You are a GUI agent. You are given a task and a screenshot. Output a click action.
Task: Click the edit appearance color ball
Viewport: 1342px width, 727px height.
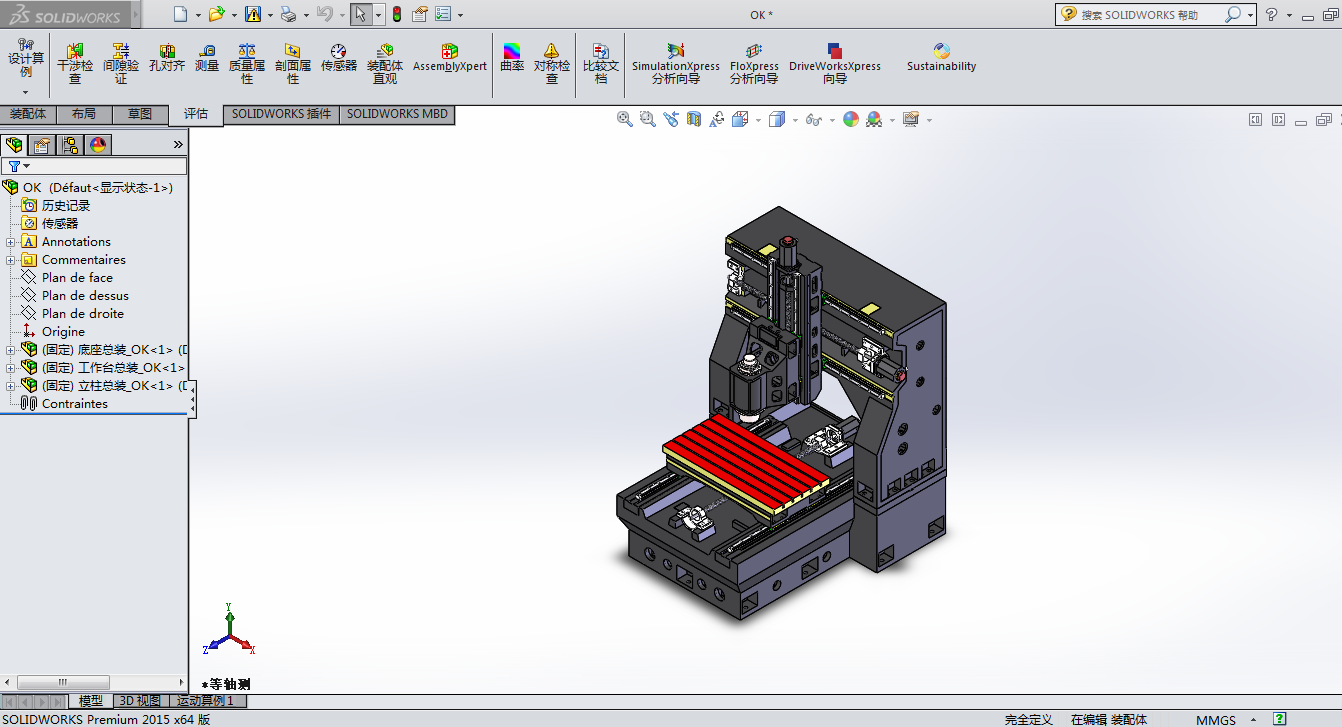point(851,119)
